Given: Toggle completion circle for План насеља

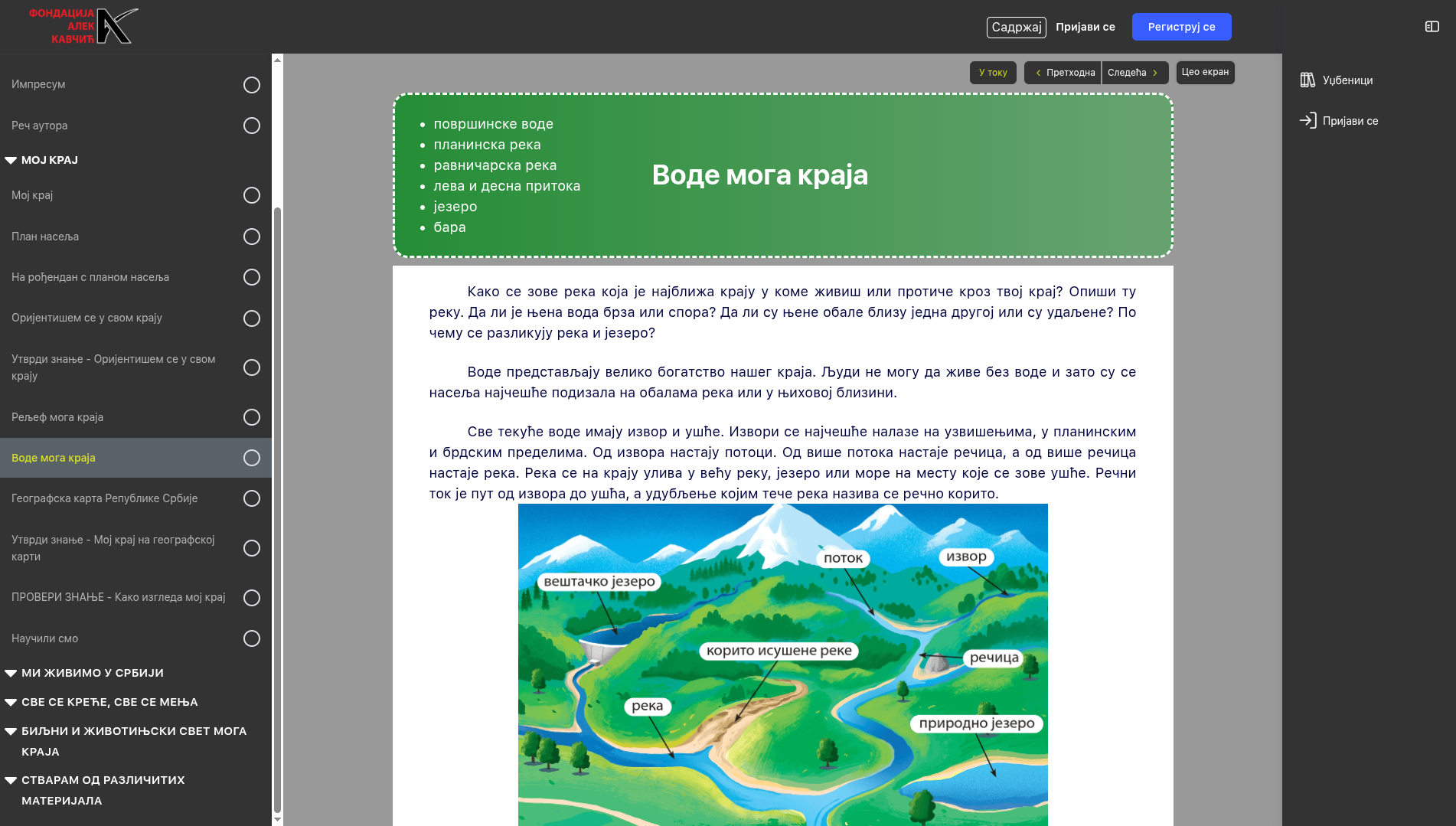Looking at the screenshot, I should tap(251, 237).
